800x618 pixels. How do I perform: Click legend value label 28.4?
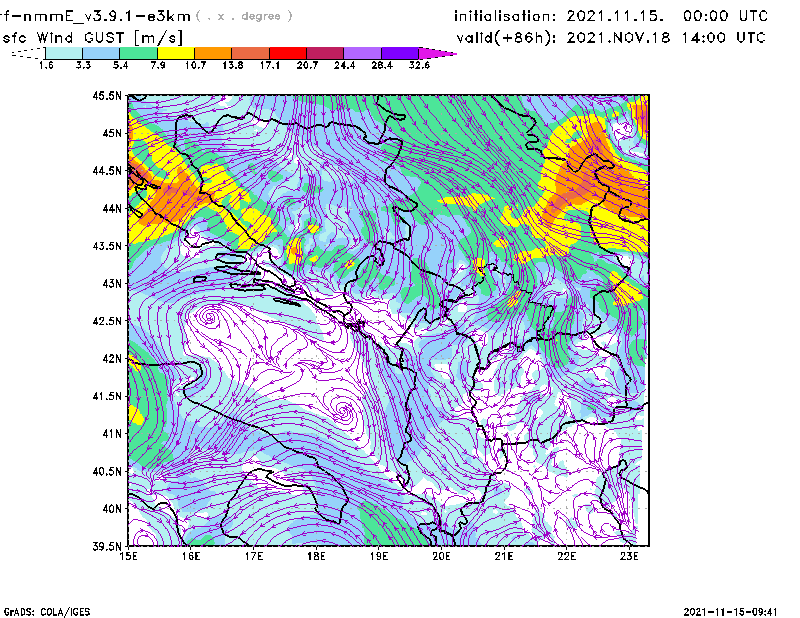(x=382, y=65)
